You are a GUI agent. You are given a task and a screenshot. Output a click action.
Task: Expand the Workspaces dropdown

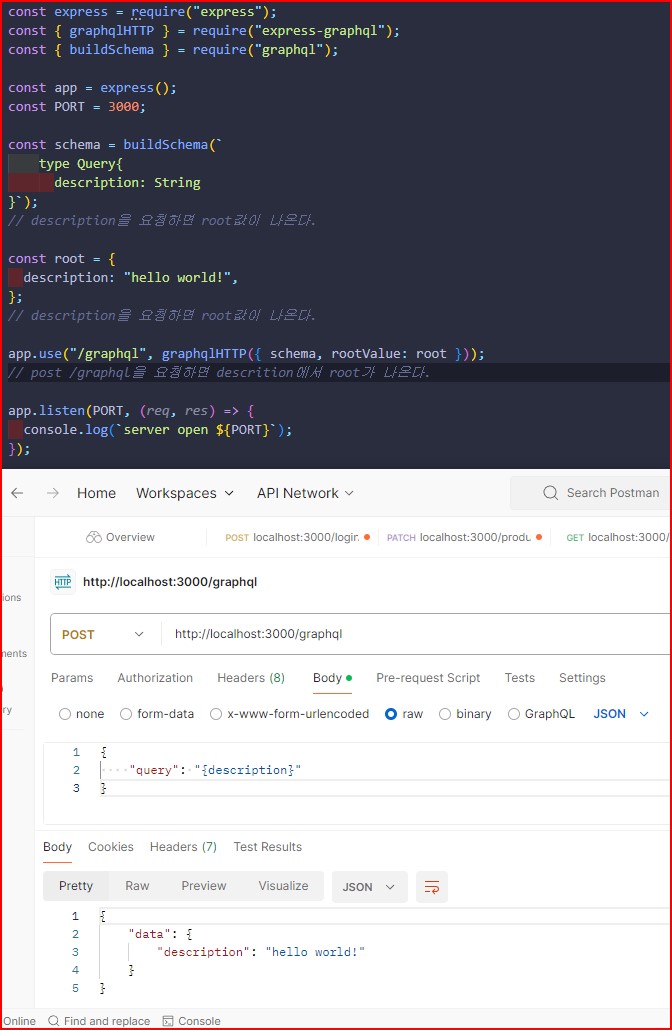tap(185, 493)
